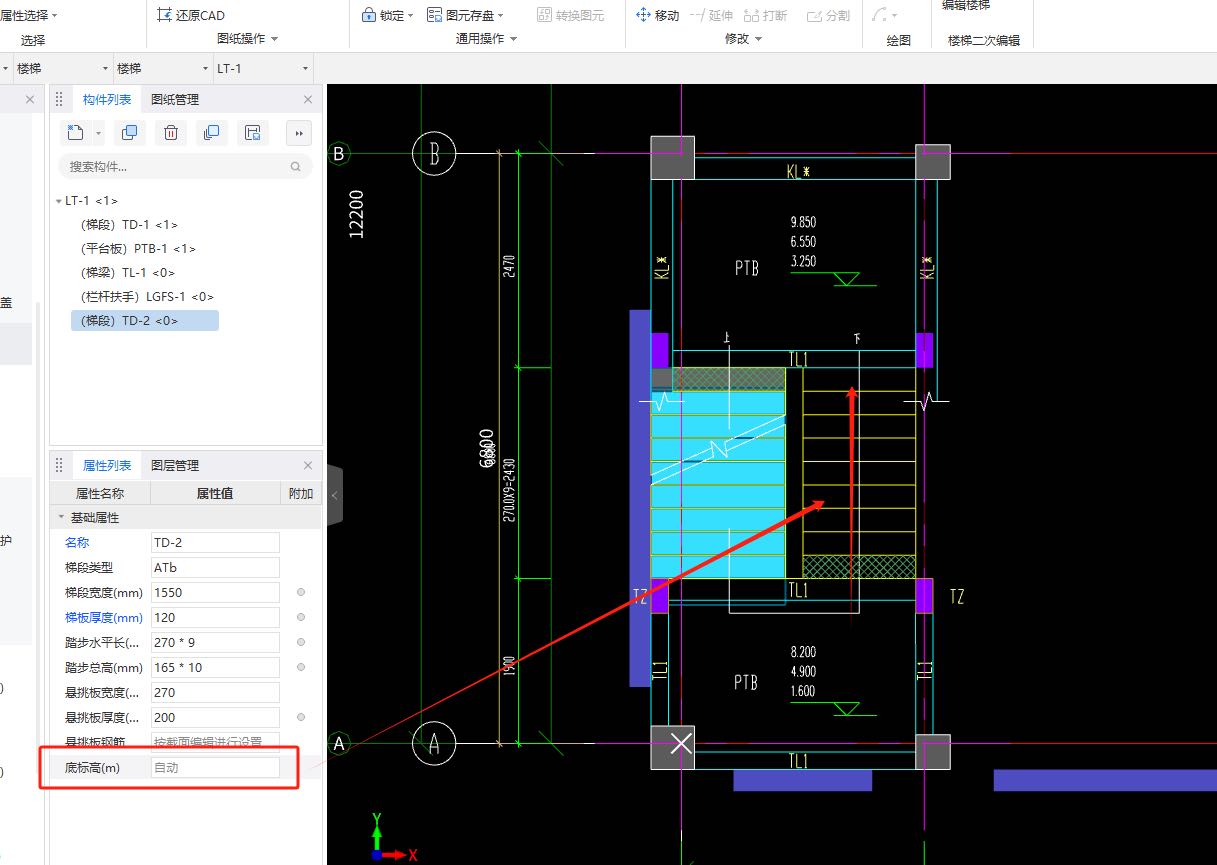Toggle the 附加 marker for 踏步总高
1217x865 pixels.
(301, 667)
